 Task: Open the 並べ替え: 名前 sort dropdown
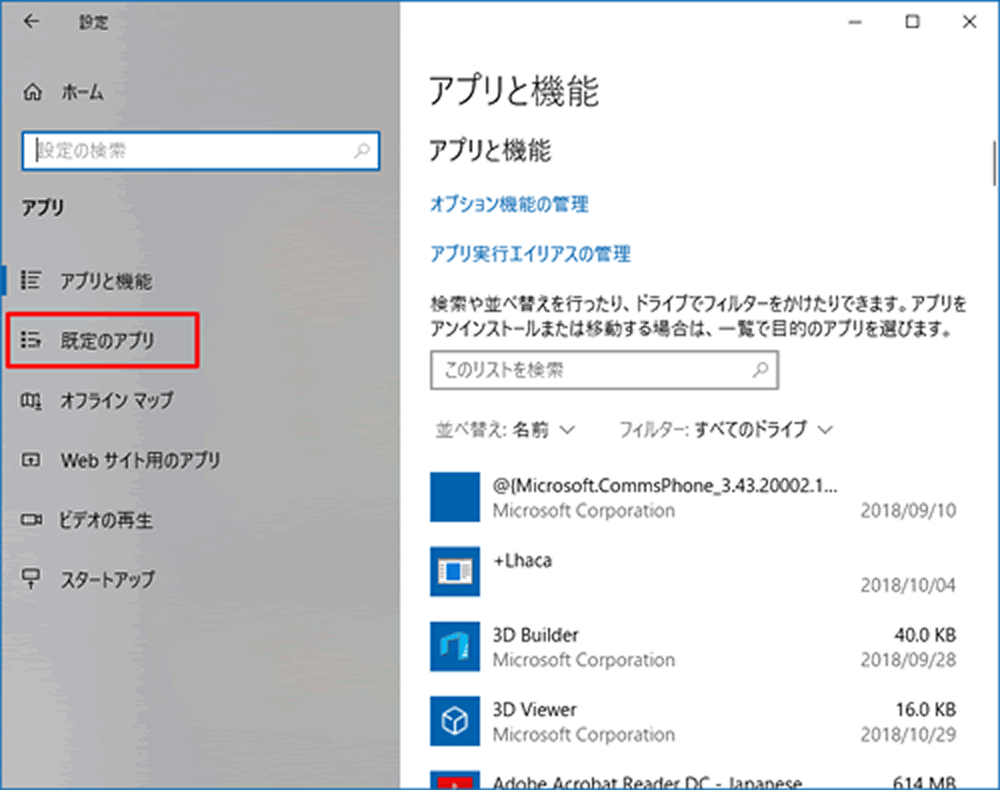pyautogui.click(x=505, y=430)
